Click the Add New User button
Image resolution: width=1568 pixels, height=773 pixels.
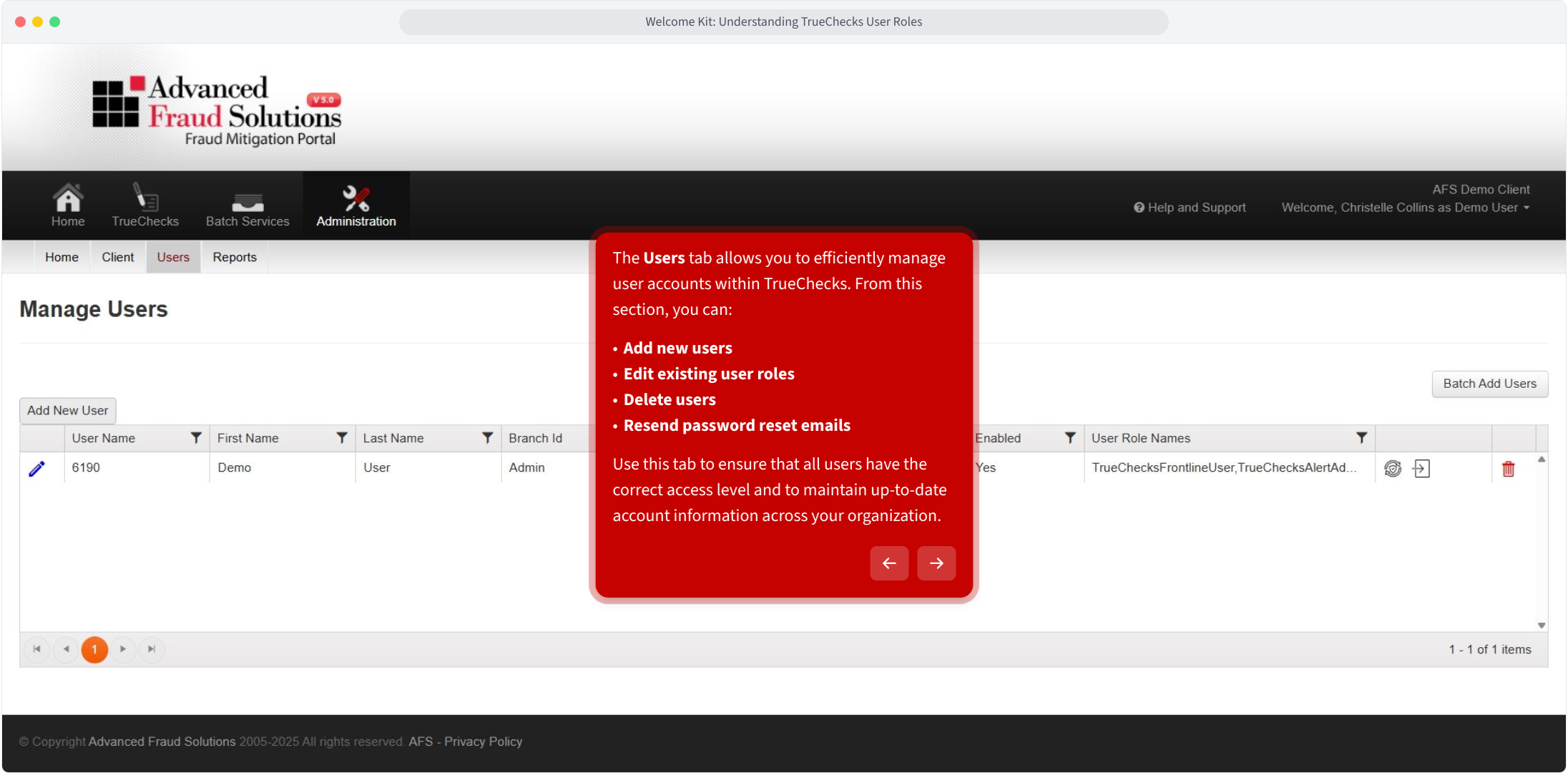click(68, 411)
